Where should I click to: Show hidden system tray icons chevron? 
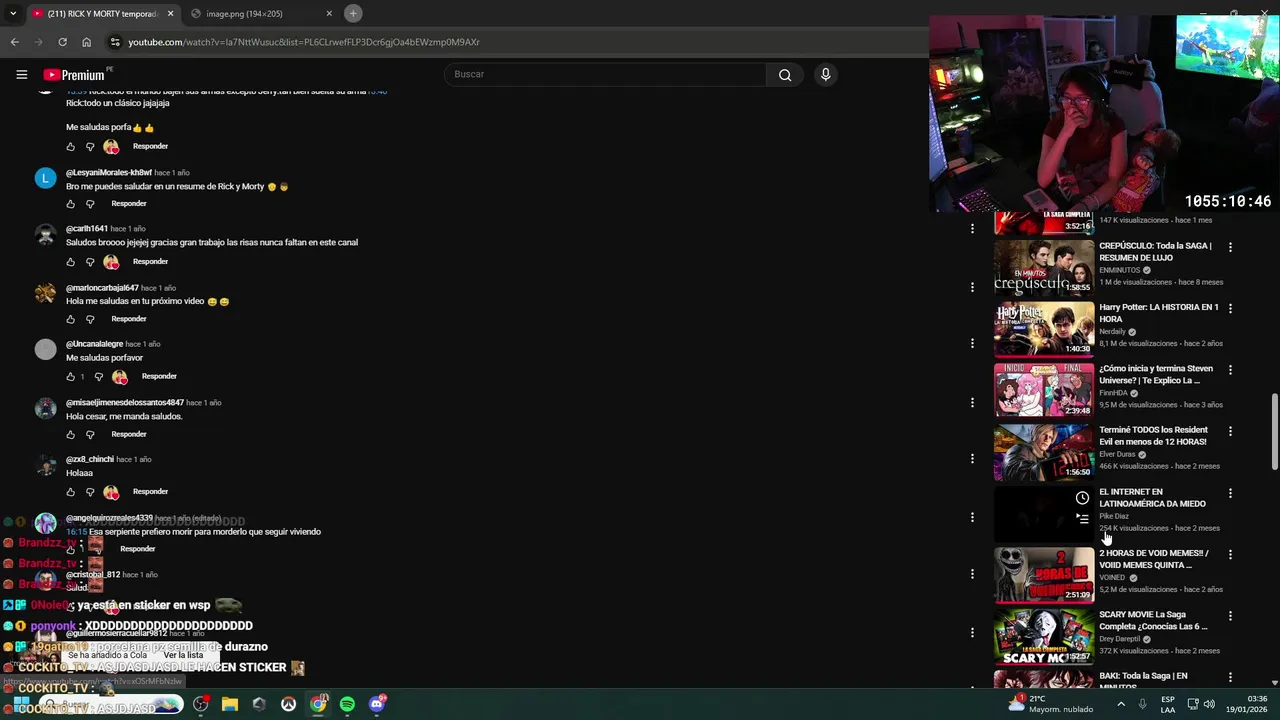[x=1120, y=704]
